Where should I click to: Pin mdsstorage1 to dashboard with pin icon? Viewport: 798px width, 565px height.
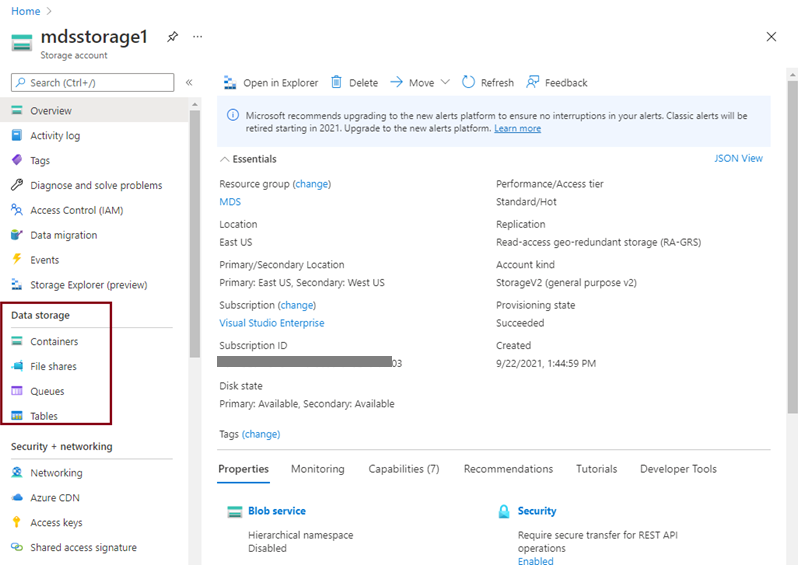pos(173,37)
